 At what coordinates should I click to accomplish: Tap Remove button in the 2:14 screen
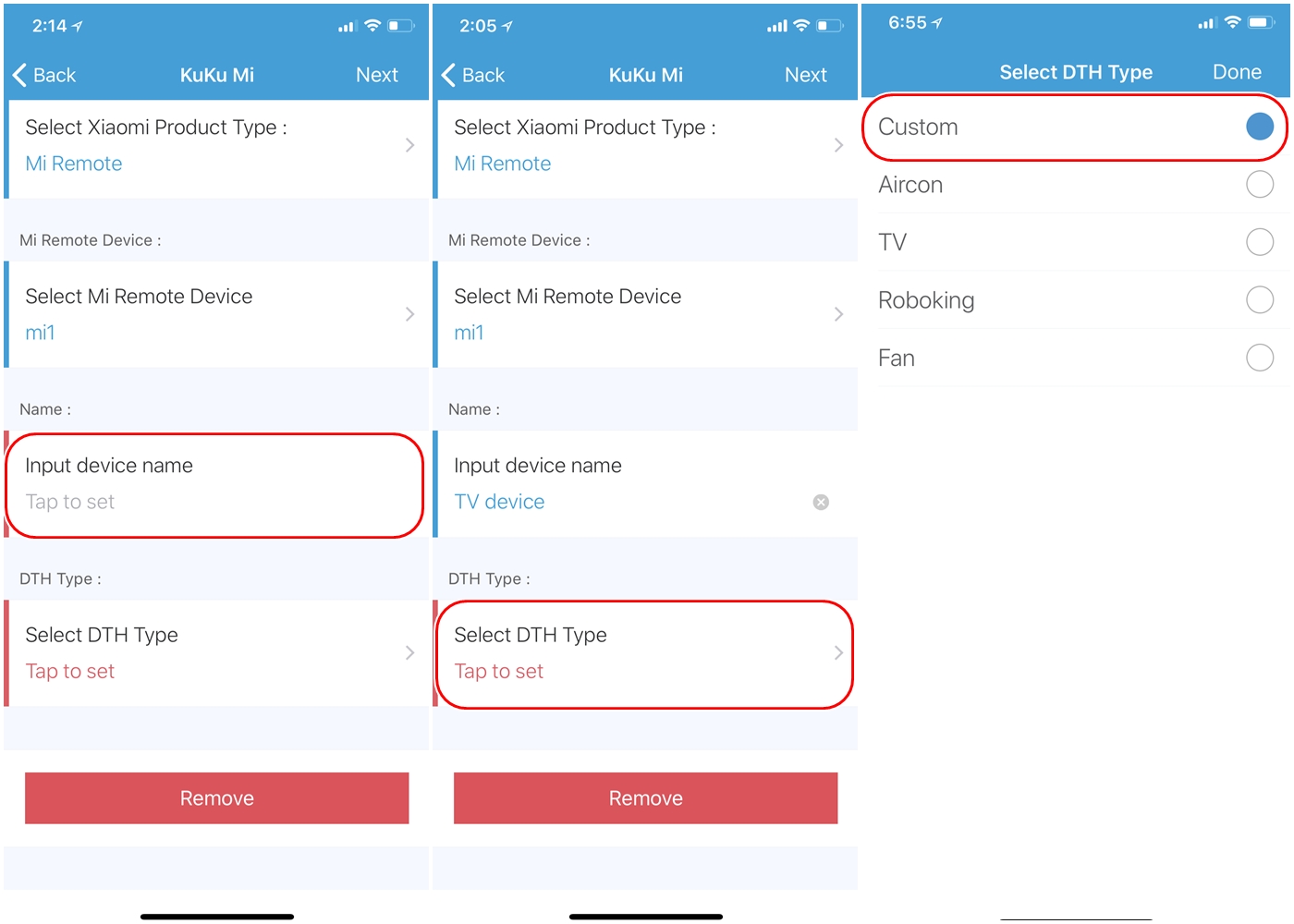(x=217, y=798)
